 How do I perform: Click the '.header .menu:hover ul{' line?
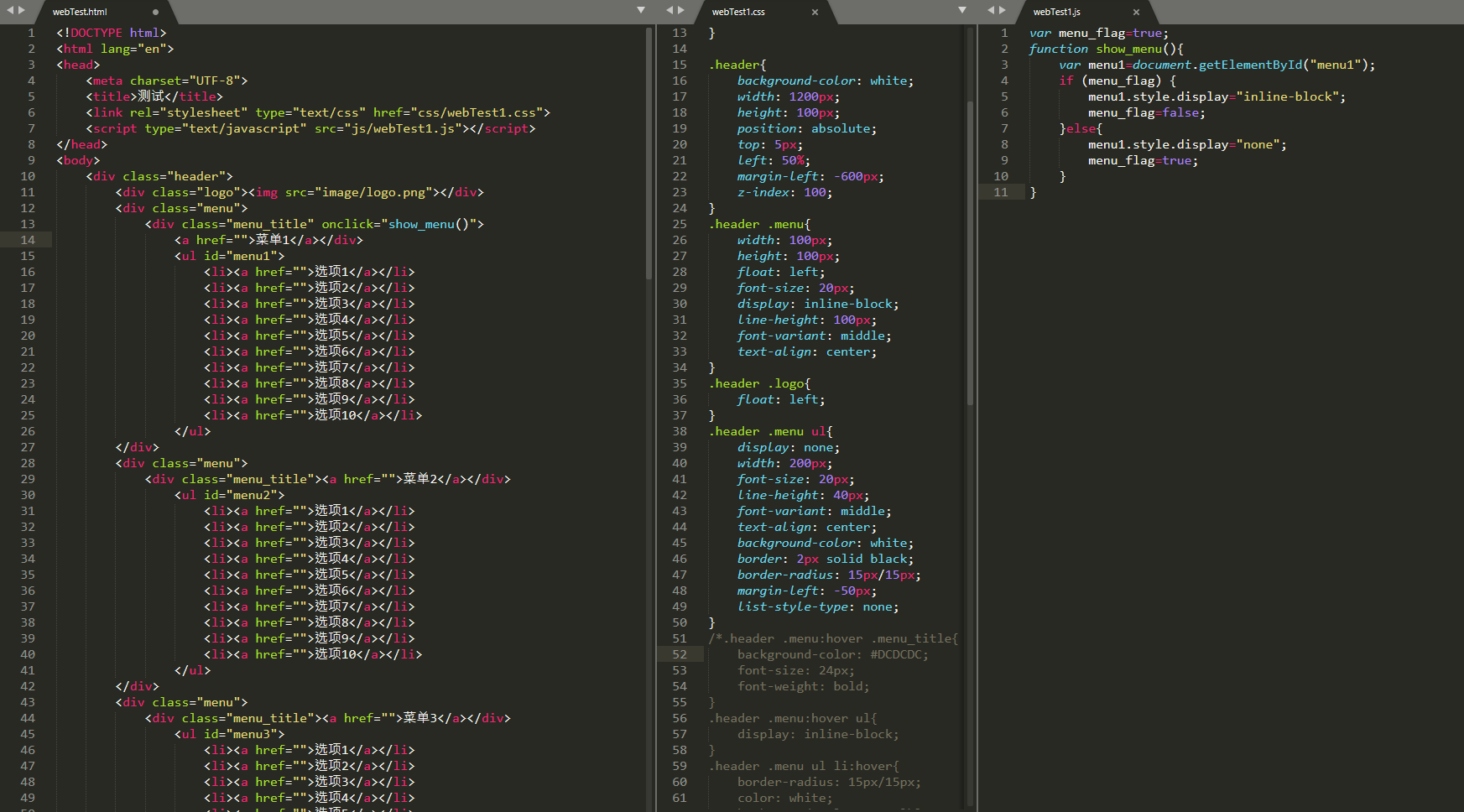[793, 718]
